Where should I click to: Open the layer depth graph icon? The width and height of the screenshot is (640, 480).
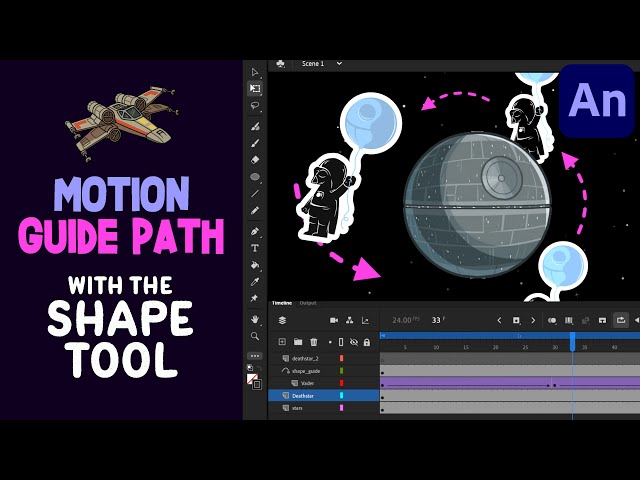(x=365, y=320)
